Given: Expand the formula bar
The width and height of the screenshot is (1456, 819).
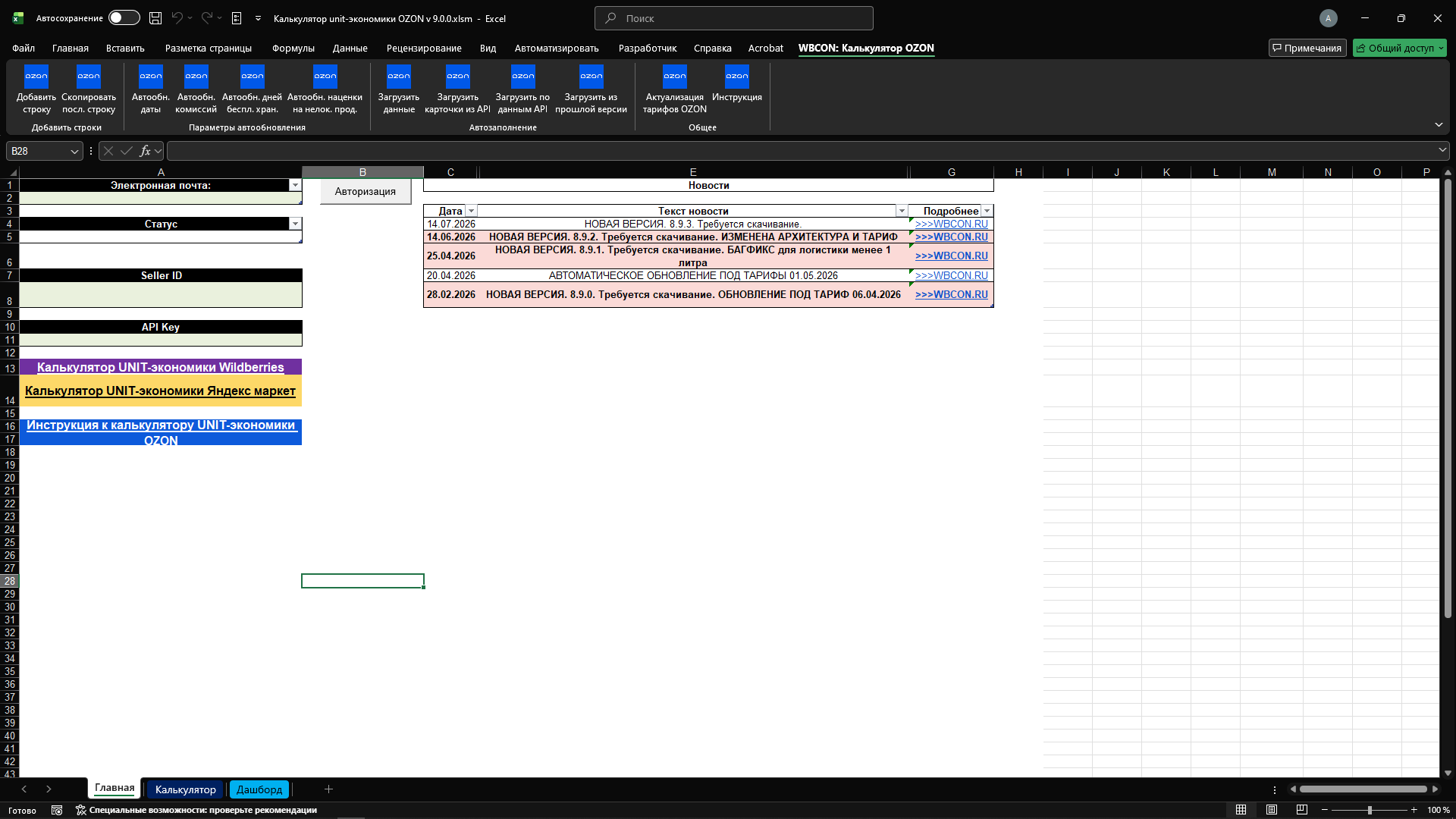Looking at the screenshot, I should pyautogui.click(x=1442, y=150).
